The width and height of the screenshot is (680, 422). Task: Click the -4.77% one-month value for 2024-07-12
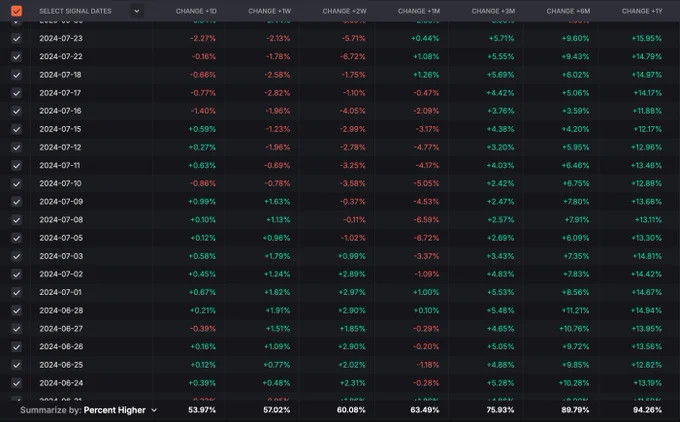pyautogui.click(x=427, y=147)
